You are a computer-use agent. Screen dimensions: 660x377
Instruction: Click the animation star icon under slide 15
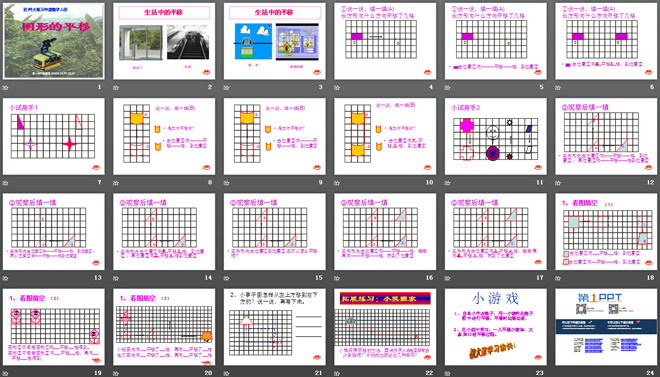226,278
